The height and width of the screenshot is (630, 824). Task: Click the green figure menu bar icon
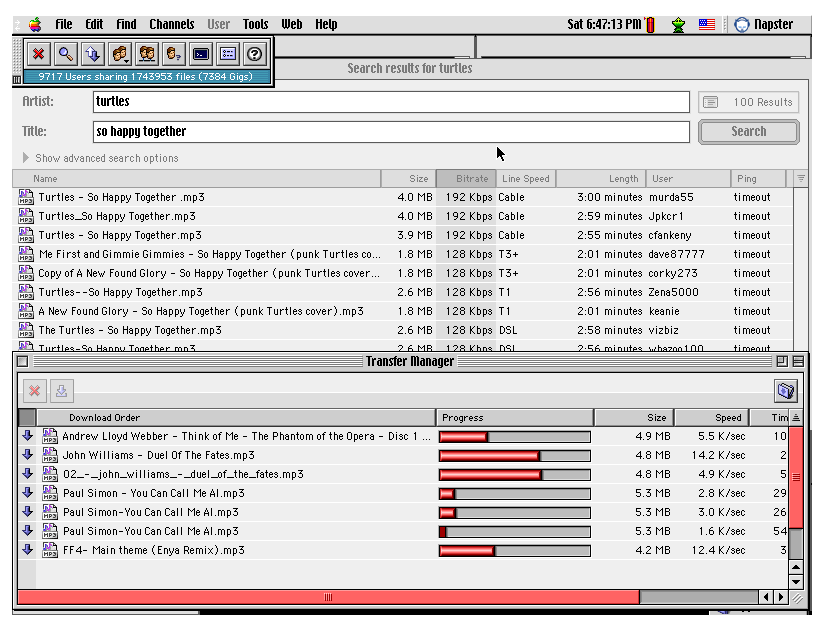[x=678, y=25]
